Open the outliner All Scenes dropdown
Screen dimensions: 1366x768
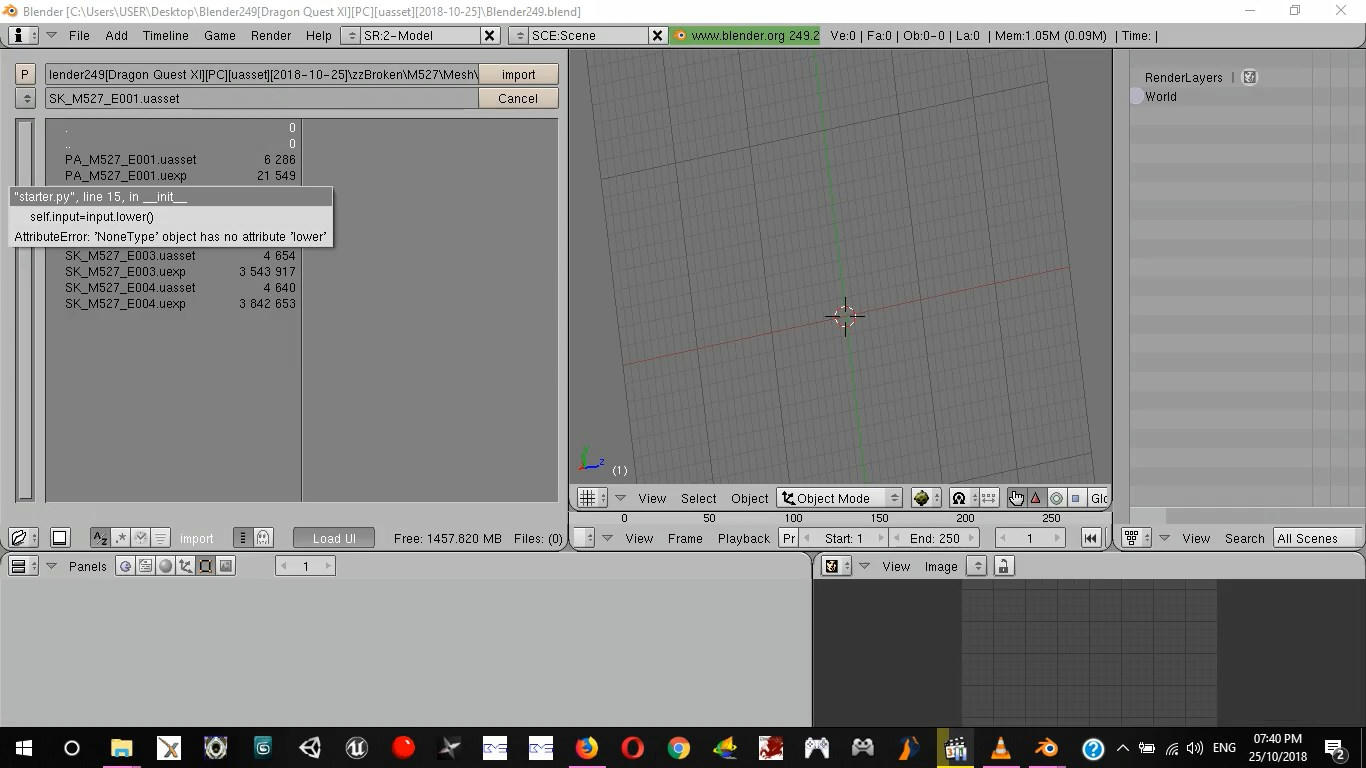pyautogui.click(x=1318, y=538)
